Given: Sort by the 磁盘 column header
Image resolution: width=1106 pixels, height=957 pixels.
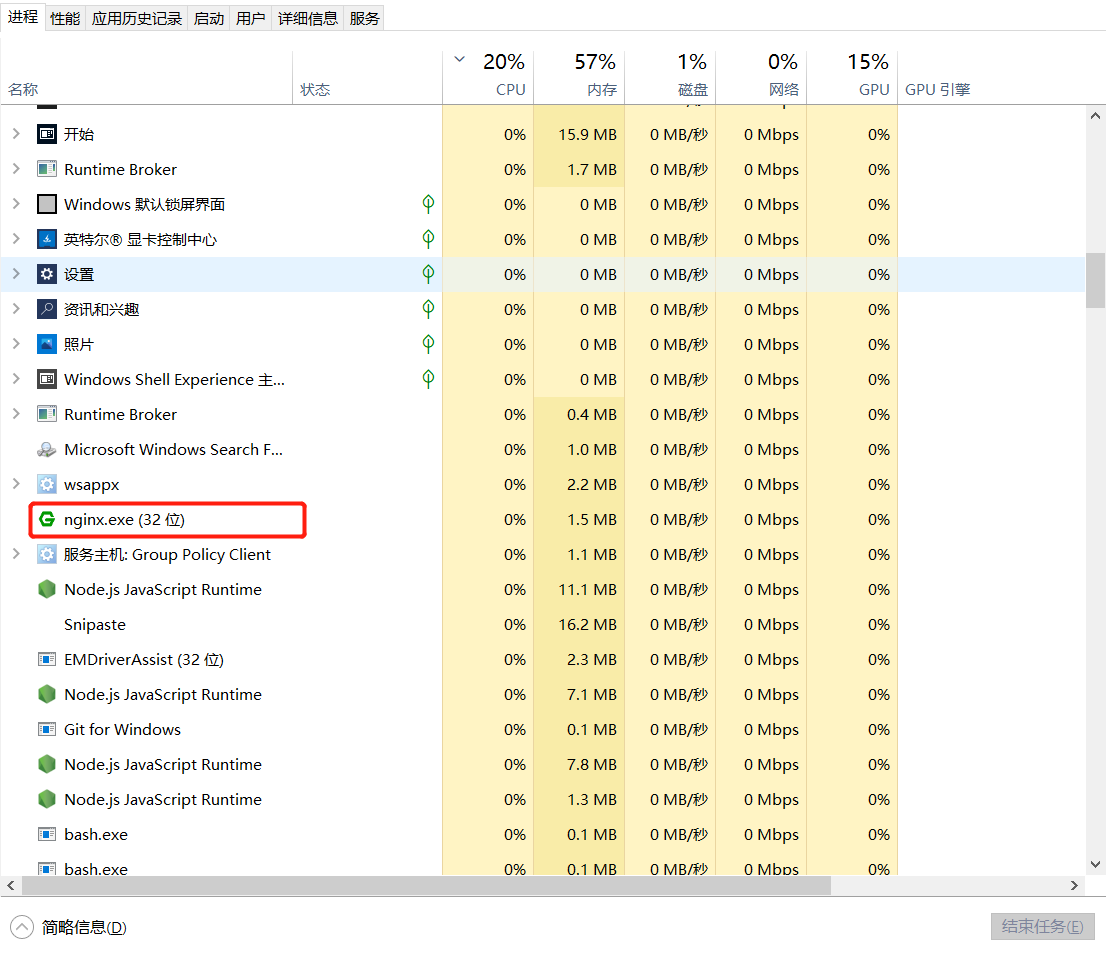Looking at the screenshot, I should (670, 78).
